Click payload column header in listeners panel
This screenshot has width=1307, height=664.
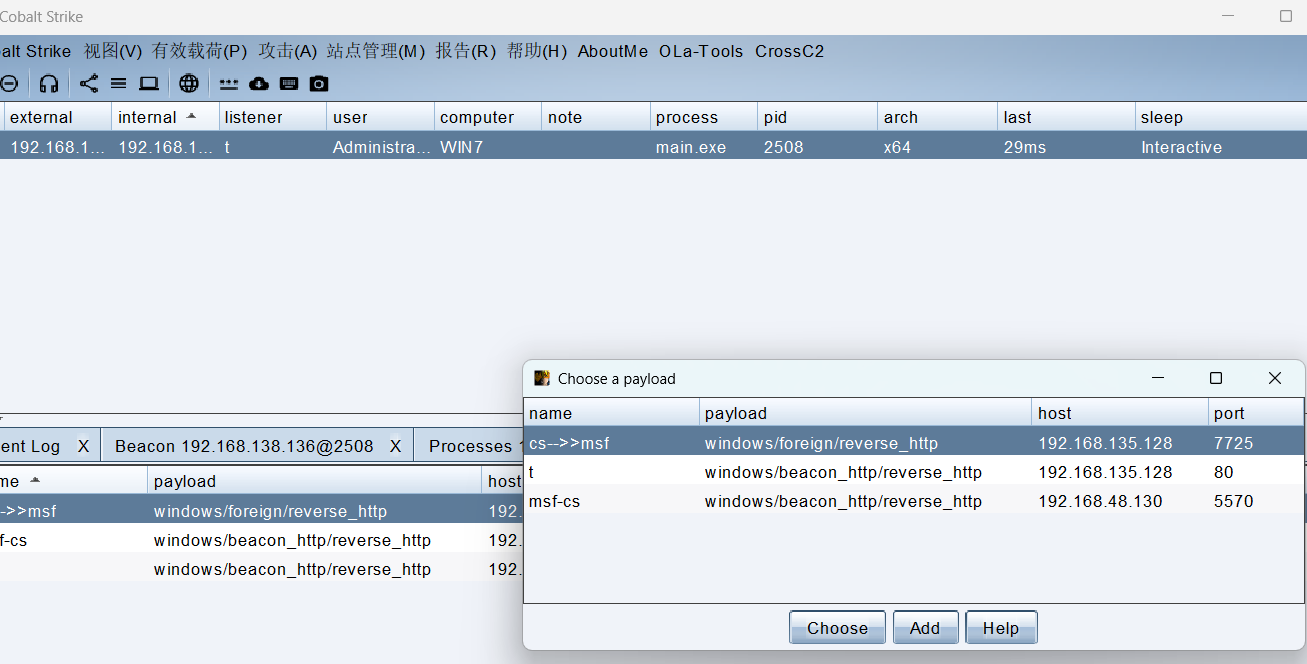pos(315,481)
